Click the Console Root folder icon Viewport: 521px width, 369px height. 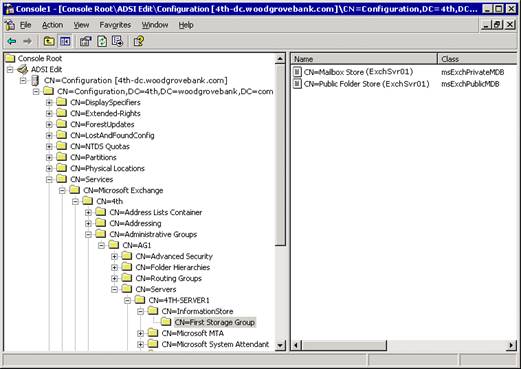point(10,58)
